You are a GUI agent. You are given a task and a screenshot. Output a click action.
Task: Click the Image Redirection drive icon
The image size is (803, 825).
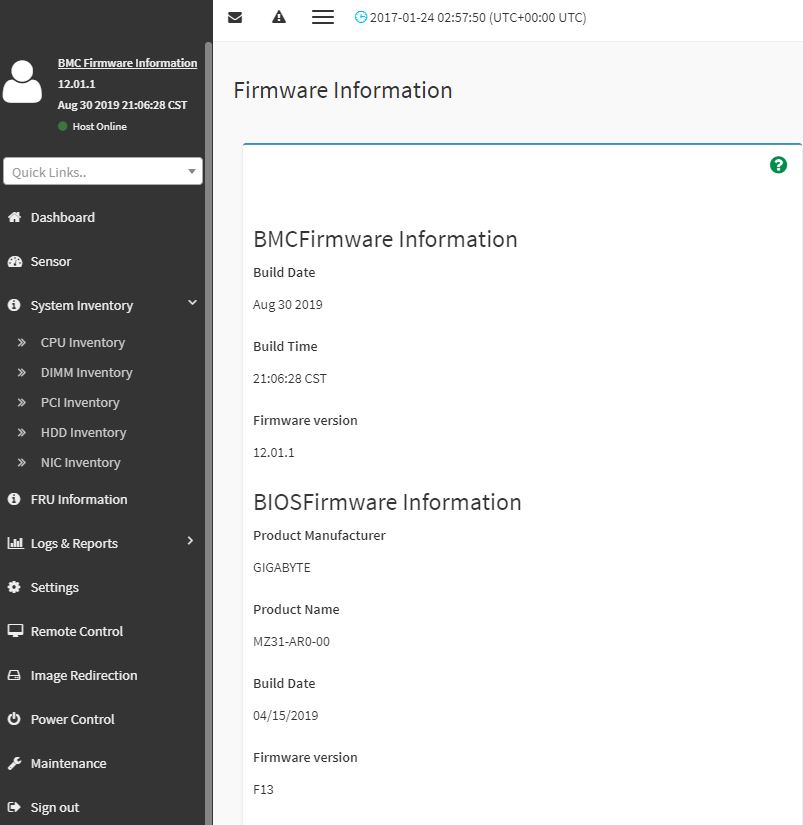14,675
